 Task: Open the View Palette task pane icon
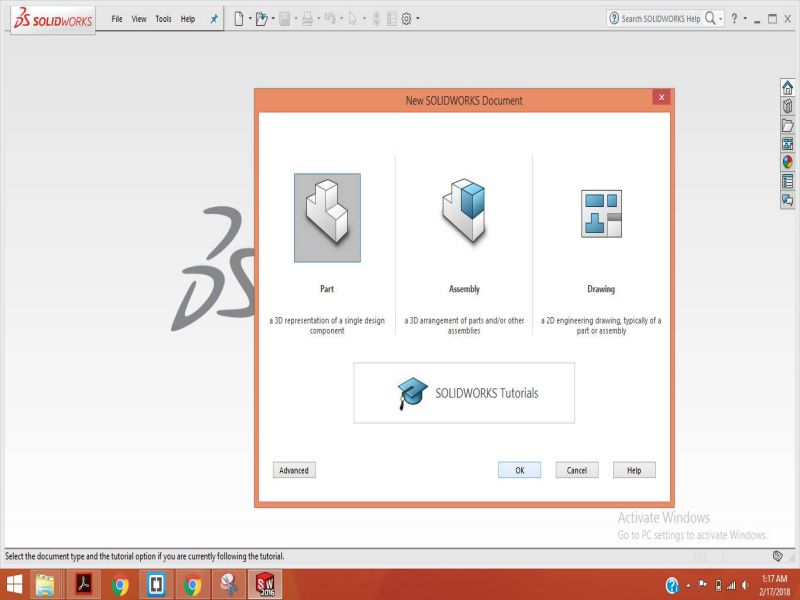click(x=788, y=143)
